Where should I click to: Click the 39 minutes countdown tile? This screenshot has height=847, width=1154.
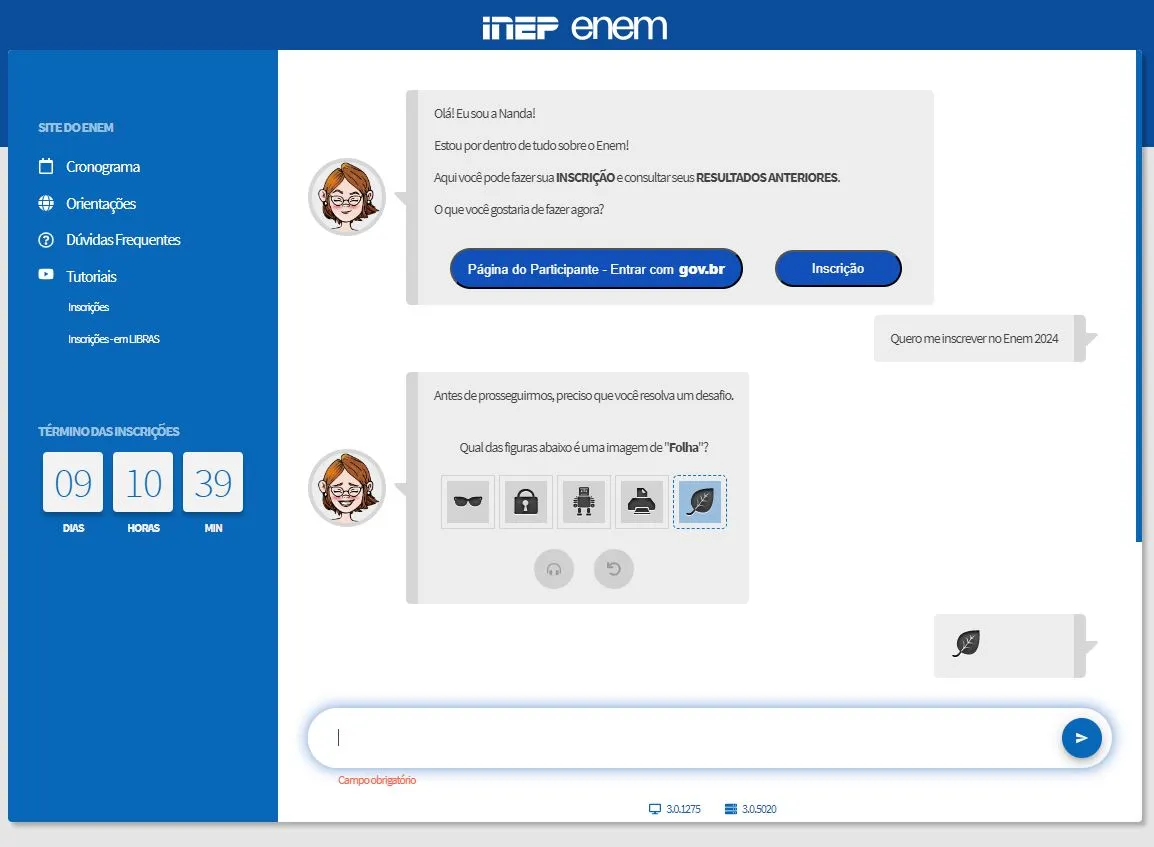[x=213, y=482]
